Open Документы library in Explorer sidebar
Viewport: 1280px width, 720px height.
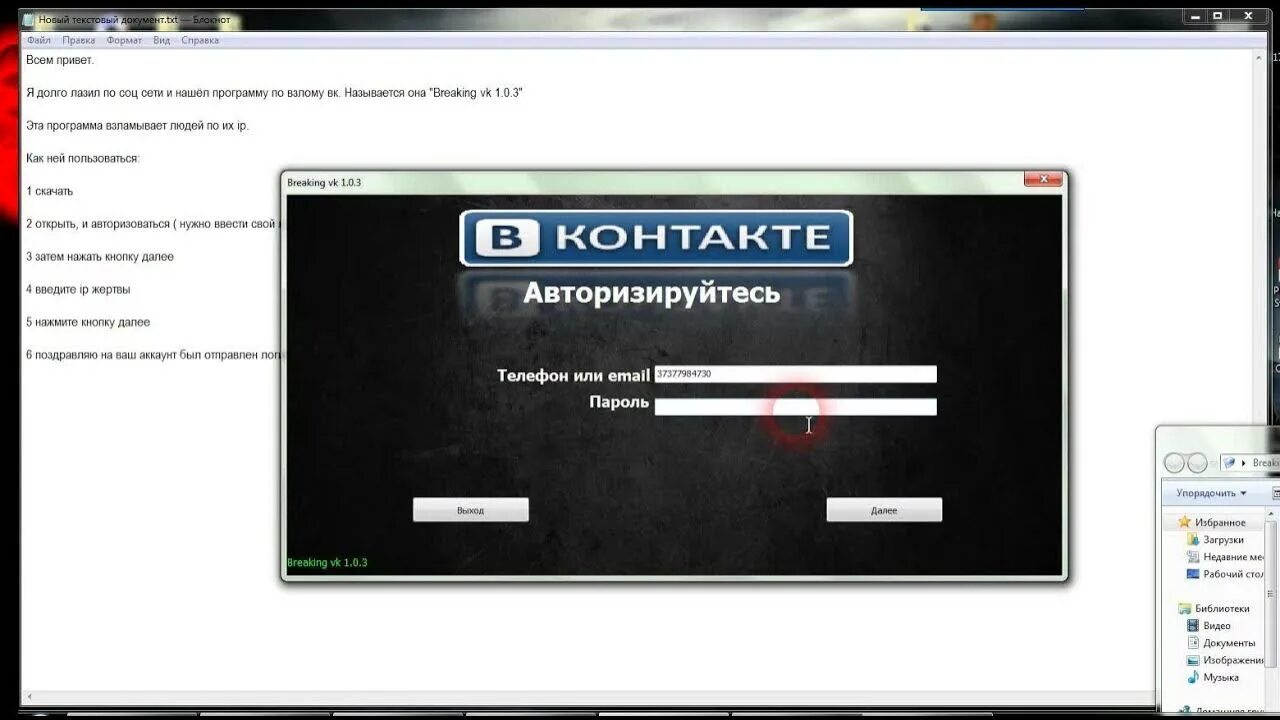[x=1229, y=643]
